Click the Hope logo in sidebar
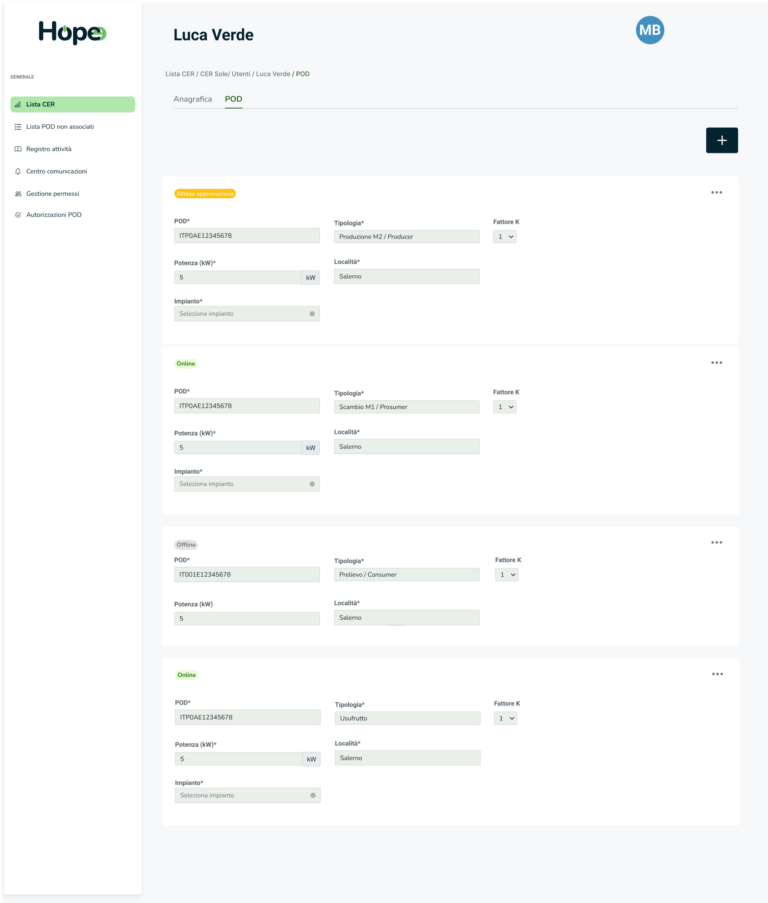 pos(71,32)
